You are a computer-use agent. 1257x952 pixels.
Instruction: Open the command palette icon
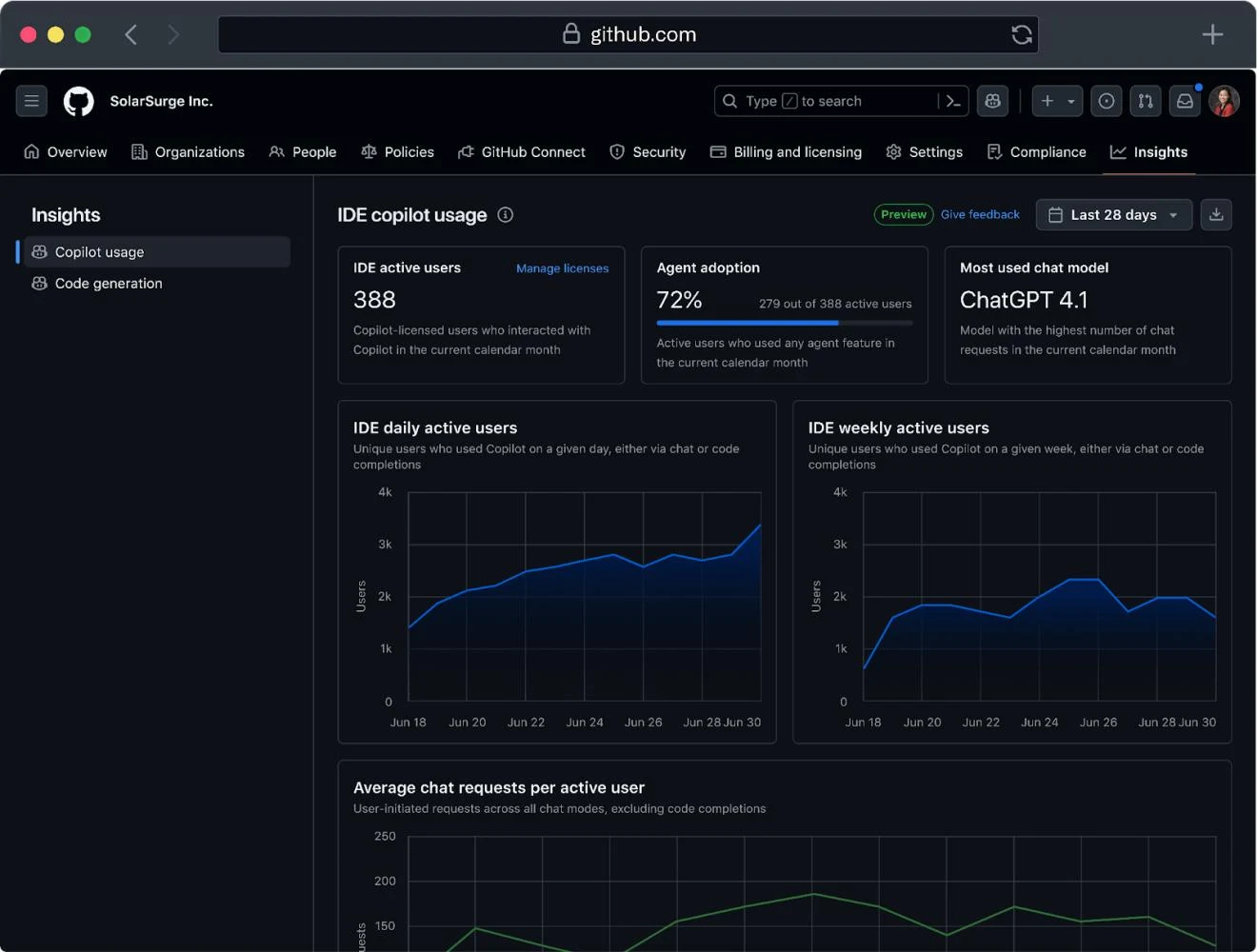coord(952,101)
